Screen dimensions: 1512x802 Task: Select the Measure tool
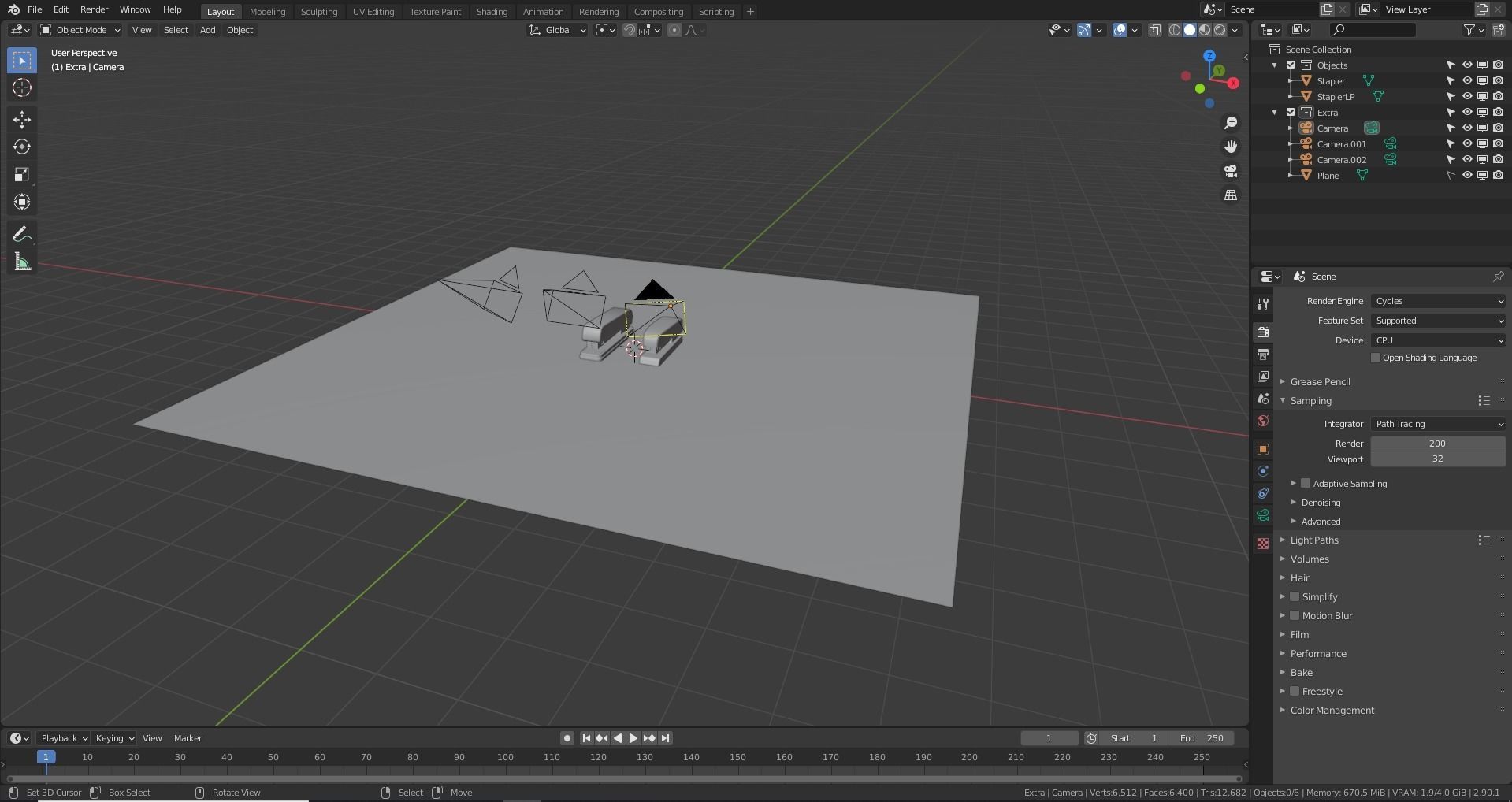click(x=22, y=262)
